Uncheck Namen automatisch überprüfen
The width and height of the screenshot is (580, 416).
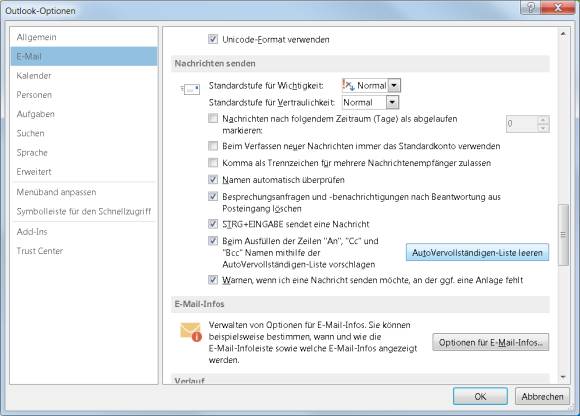point(213,180)
